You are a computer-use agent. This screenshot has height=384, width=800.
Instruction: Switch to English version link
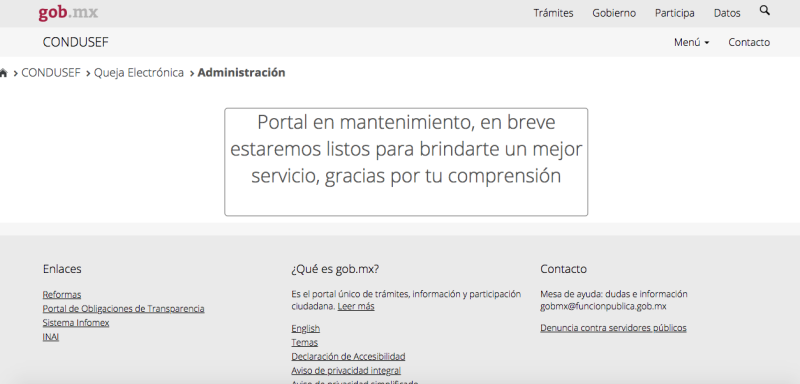pyautogui.click(x=306, y=328)
